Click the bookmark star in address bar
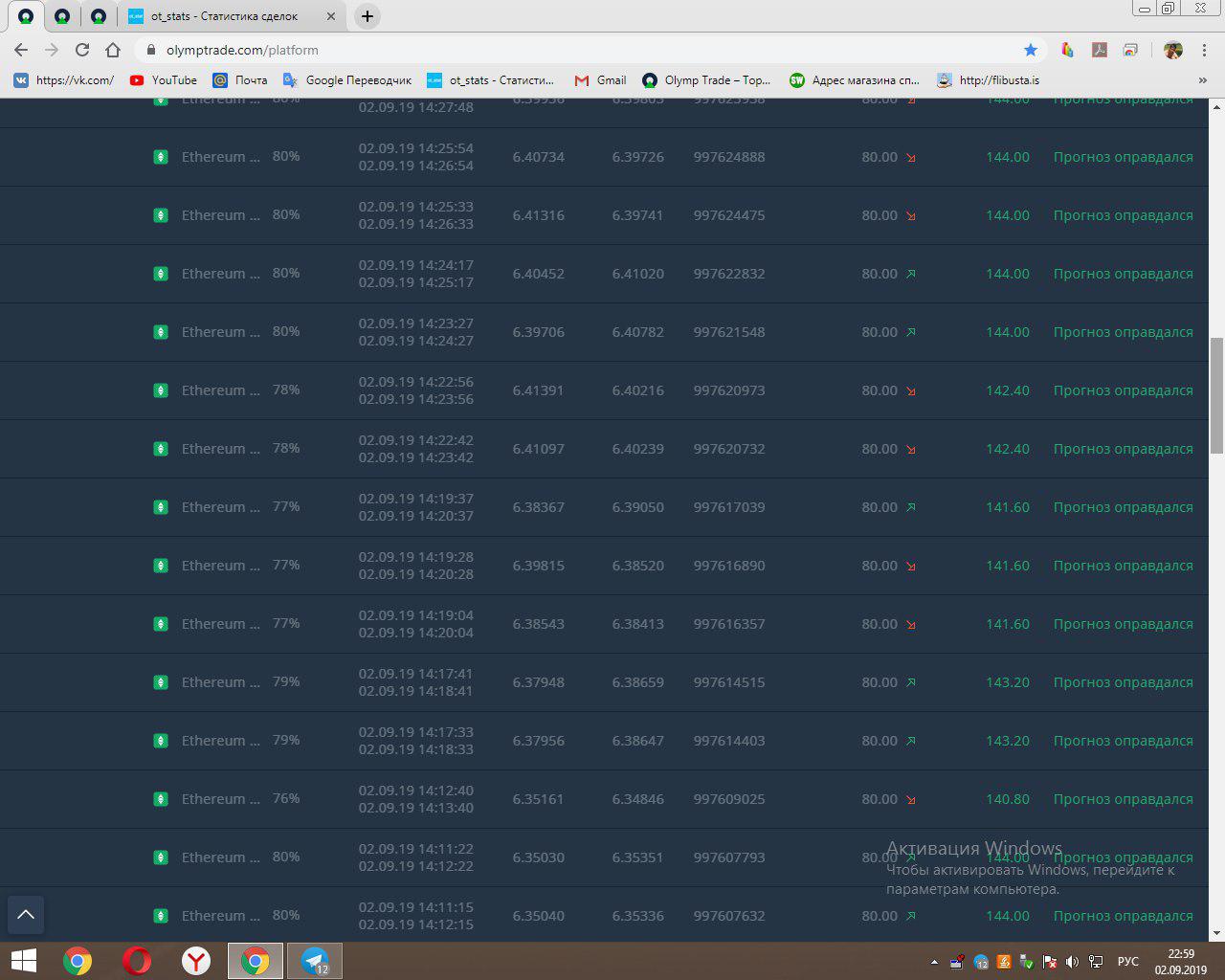 tap(1030, 50)
